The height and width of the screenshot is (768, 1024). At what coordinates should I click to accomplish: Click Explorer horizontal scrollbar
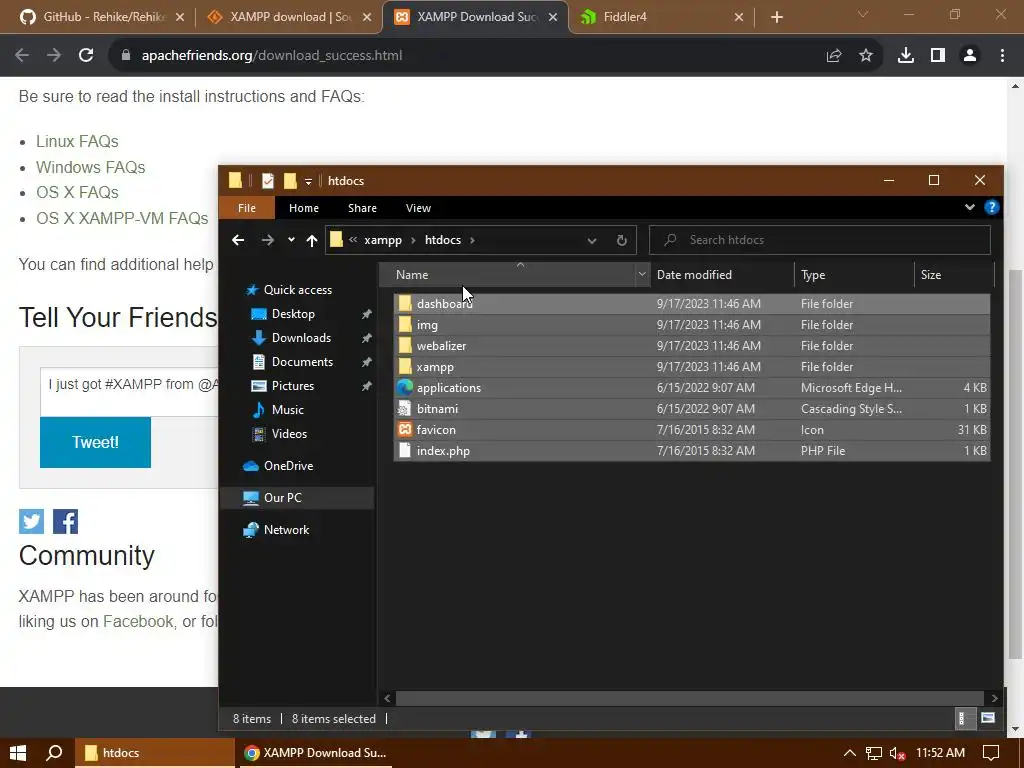click(690, 698)
